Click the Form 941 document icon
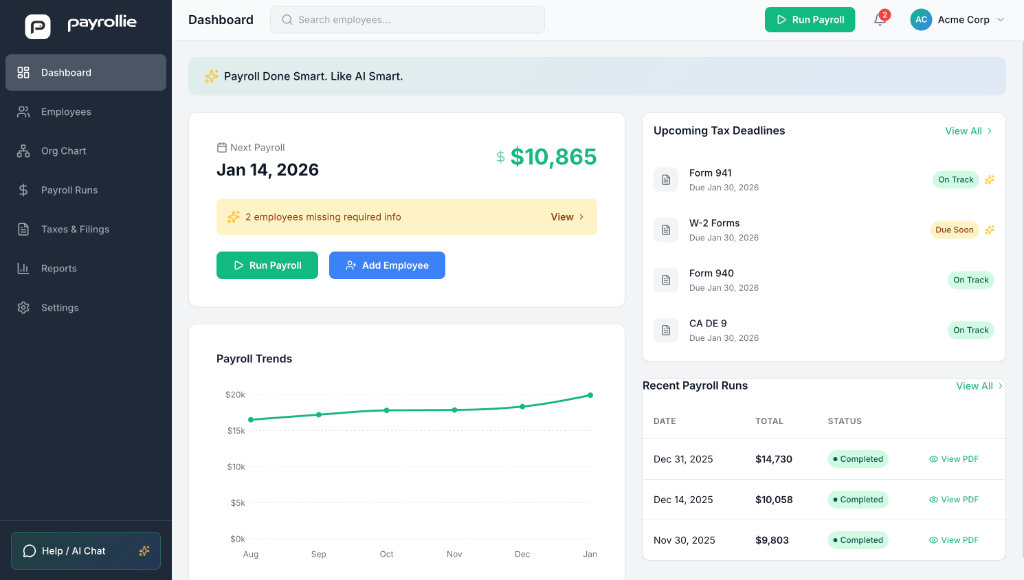The width and height of the screenshot is (1024, 580). (666, 180)
